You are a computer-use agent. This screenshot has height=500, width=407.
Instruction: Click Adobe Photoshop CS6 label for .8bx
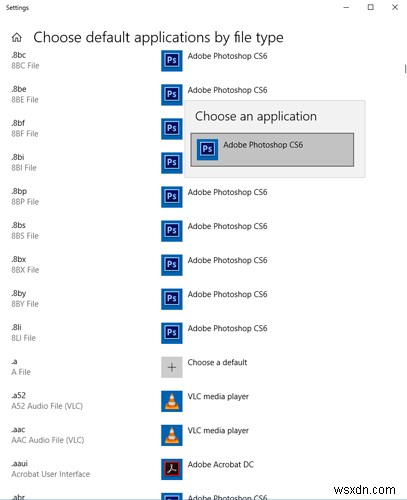click(x=227, y=260)
